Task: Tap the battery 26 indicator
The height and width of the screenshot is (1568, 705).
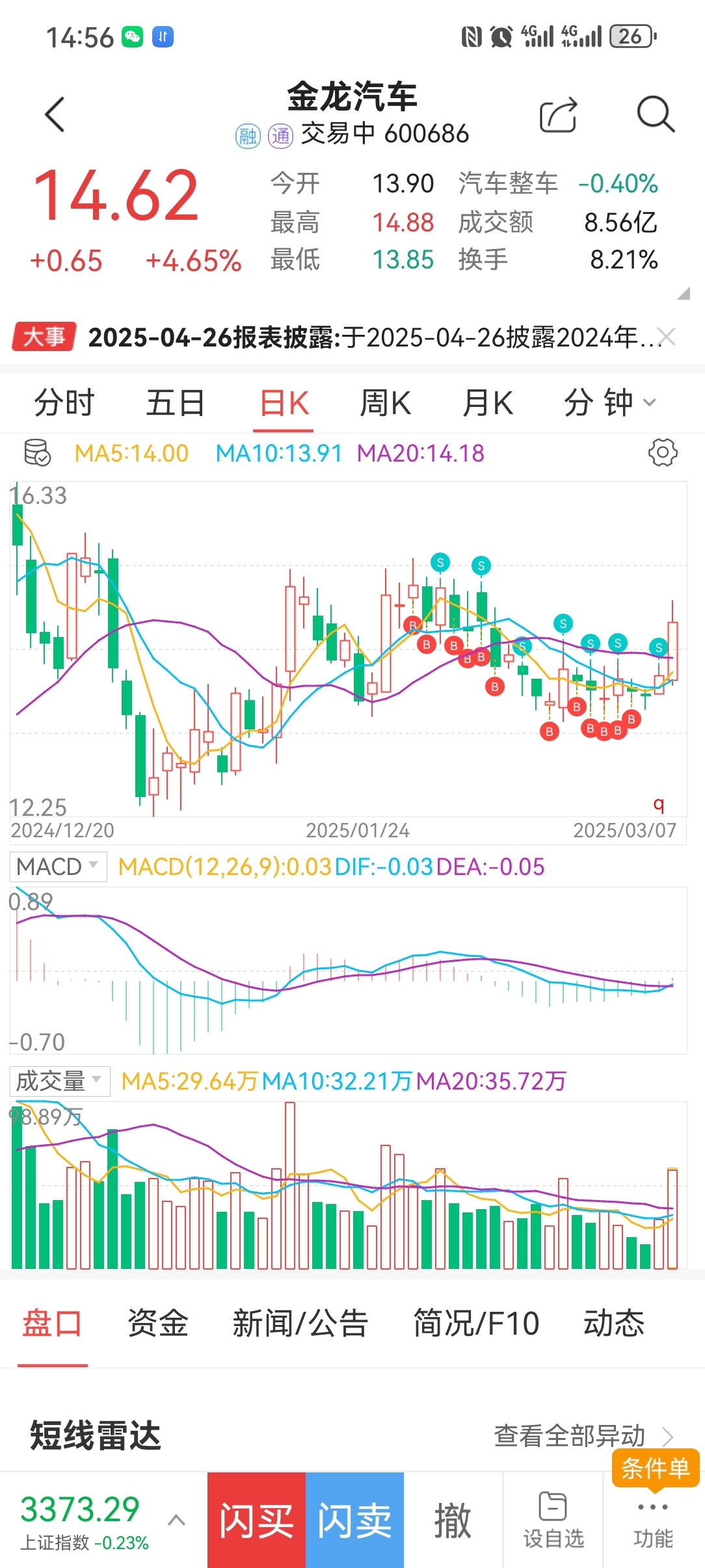Action: [633, 36]
